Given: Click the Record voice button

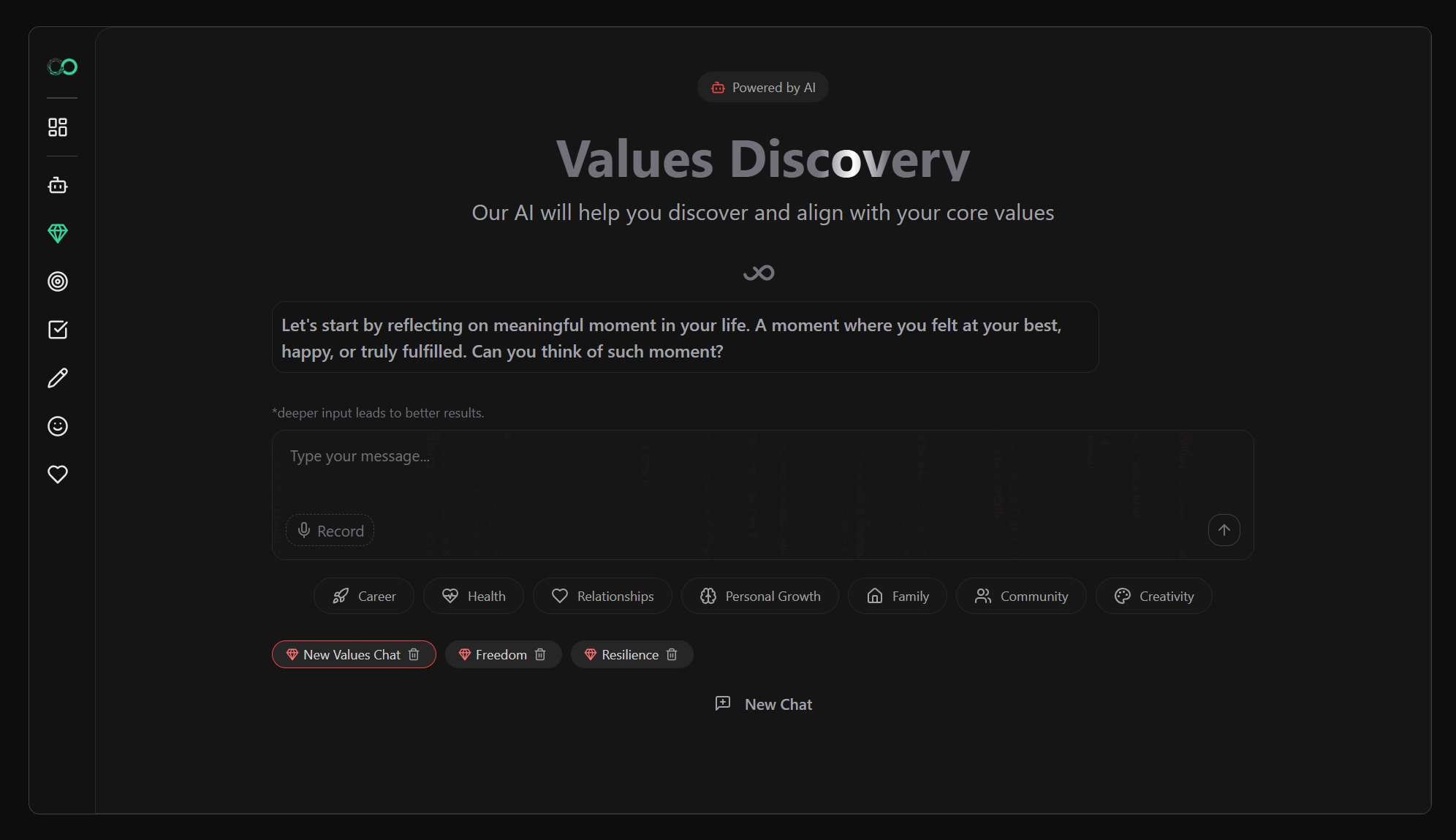Looking at the screenshot, I should point(330,530).
